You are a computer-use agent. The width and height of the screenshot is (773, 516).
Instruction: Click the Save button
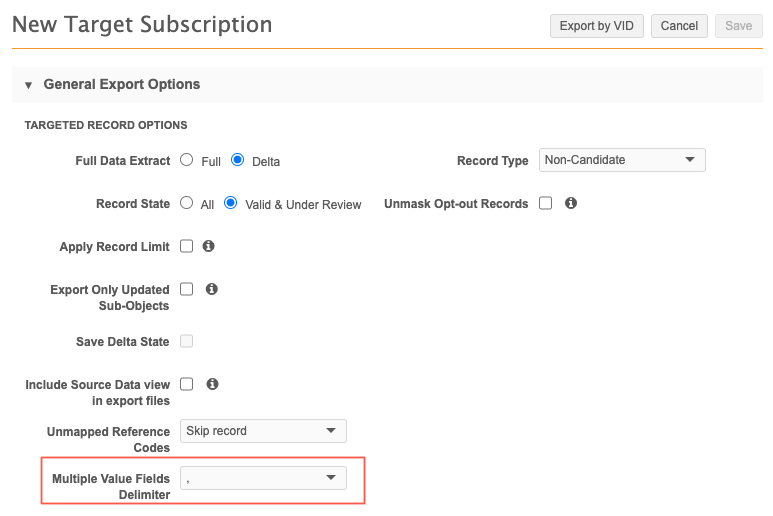738,26
